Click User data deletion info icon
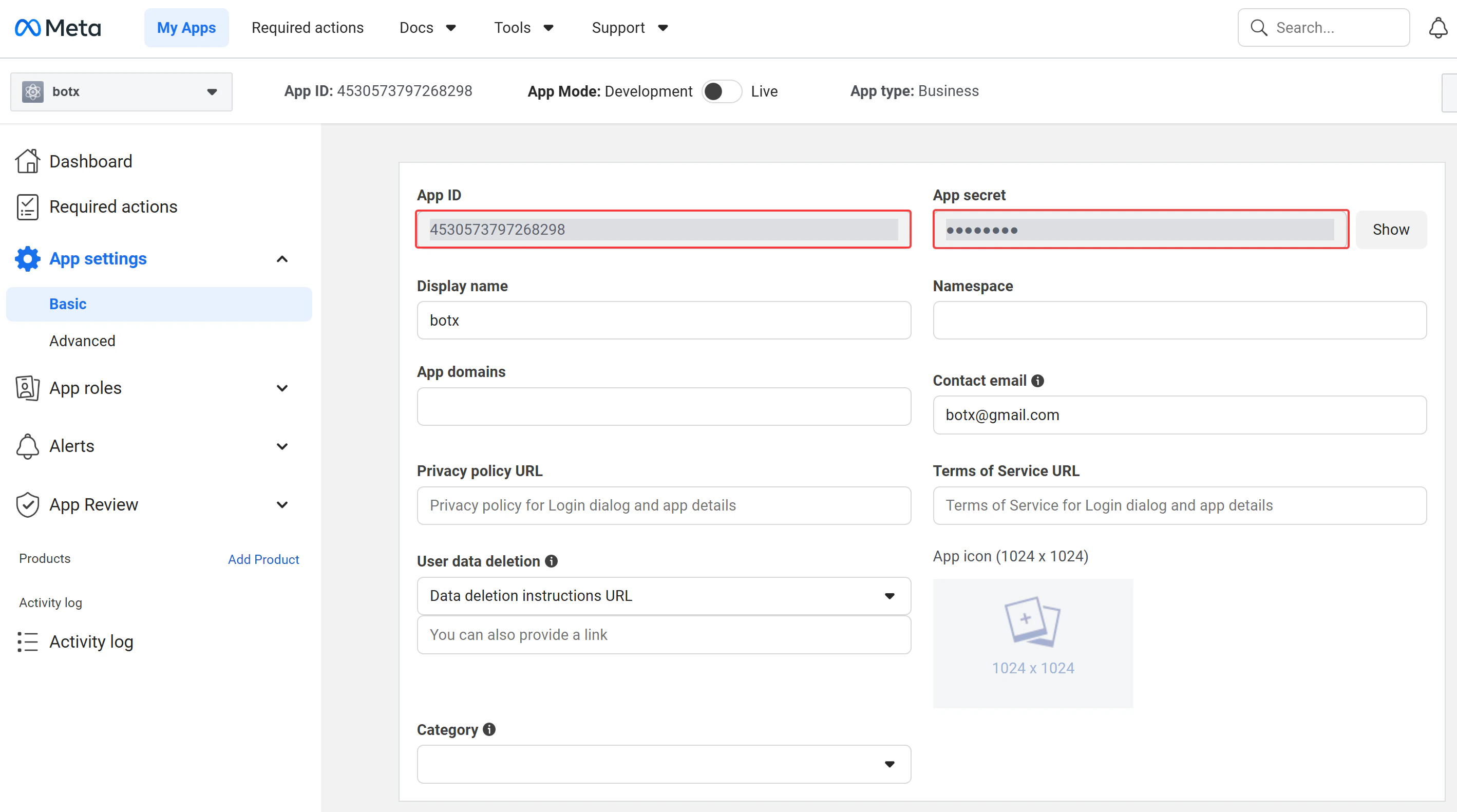1457x812 pixels. pos(551,561)
